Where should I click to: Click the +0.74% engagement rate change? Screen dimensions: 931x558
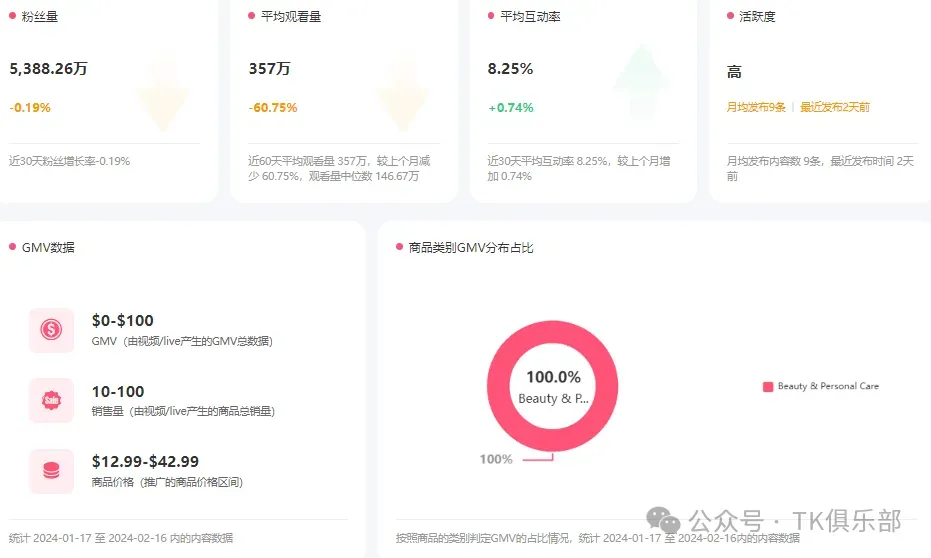[511, 107]
